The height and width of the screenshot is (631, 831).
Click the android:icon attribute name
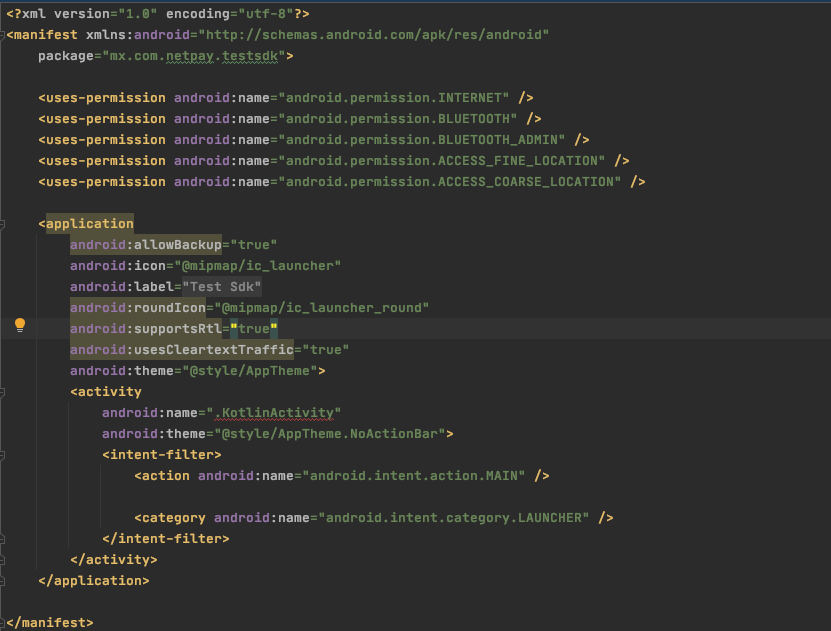(118, 266)
